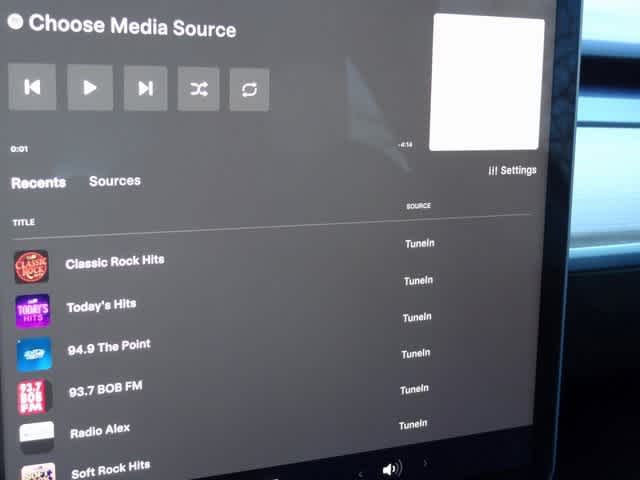The width and height of the screenshot is (640, 480).
Task: Switch to the Sources tab
Action: (115, 181)
